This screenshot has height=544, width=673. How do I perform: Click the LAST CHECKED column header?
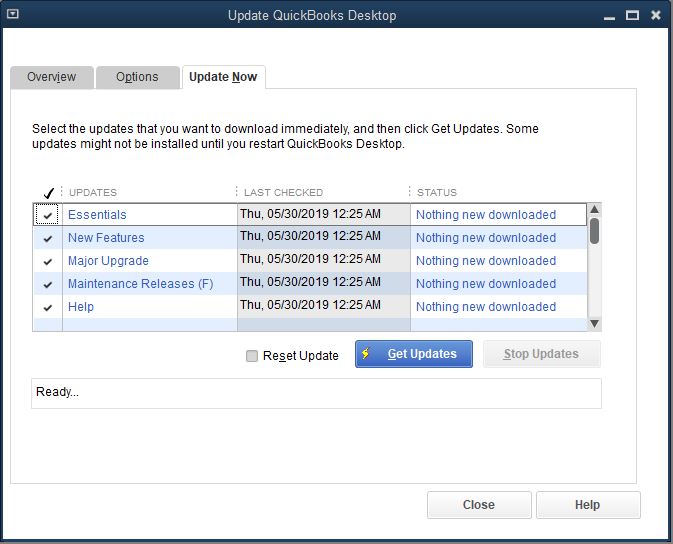click(283, 192)
